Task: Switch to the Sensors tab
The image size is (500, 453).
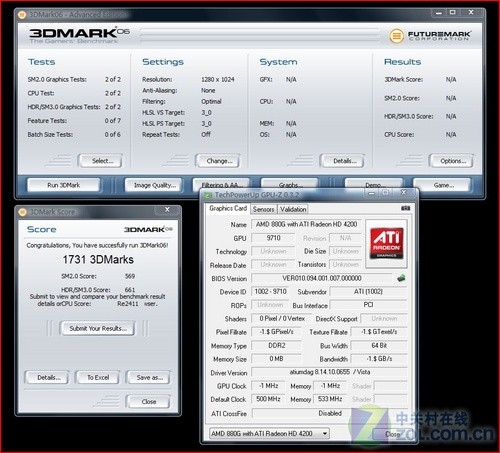Action: (x=263, y=209)
